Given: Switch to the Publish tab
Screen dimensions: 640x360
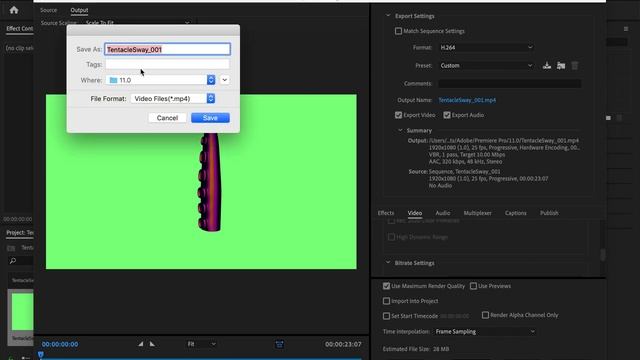Looking at the screenshot, I should (x=549, y=213).
